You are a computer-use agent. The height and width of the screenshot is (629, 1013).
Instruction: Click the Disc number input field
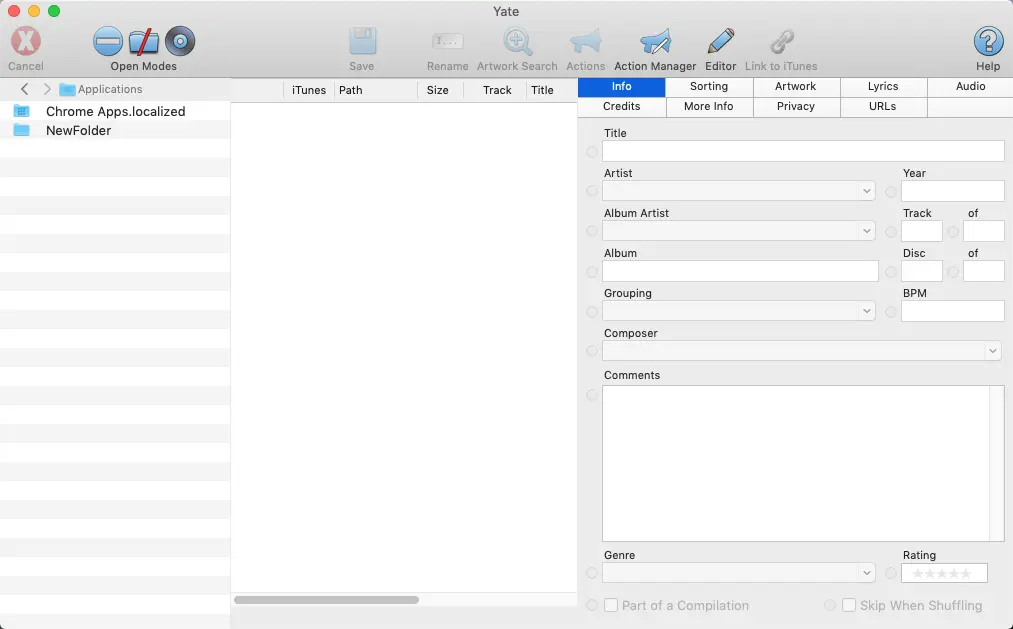[x=922, y=271]
